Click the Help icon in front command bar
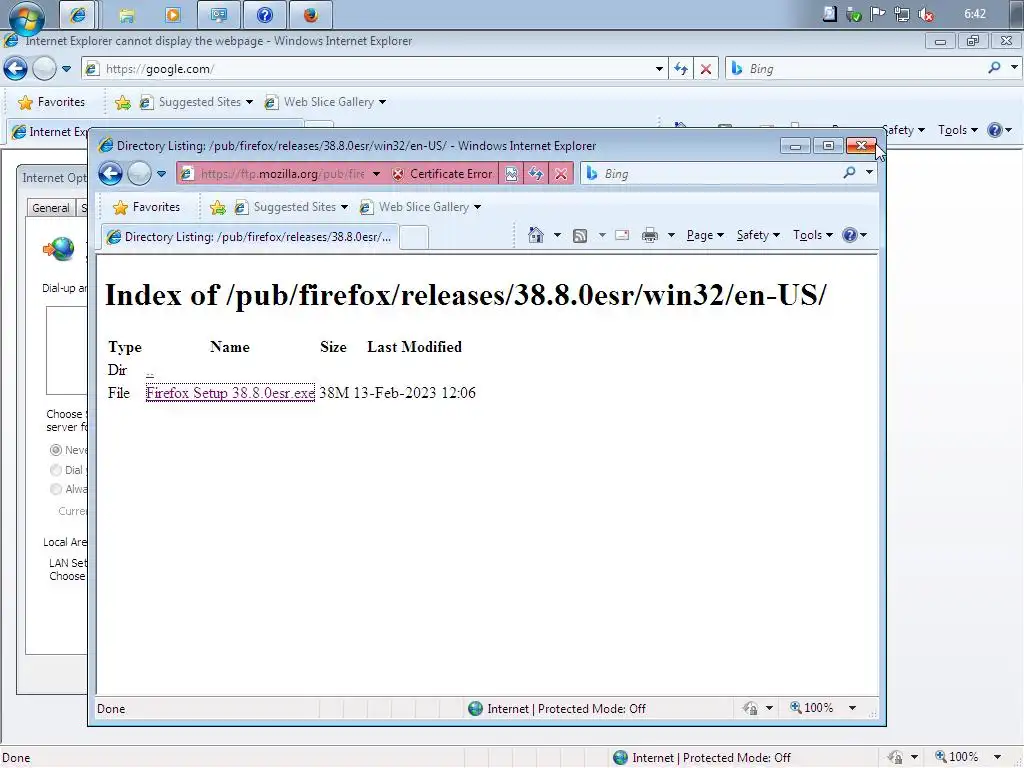Viewport: 1024px width, 768px height. point(850,235)
